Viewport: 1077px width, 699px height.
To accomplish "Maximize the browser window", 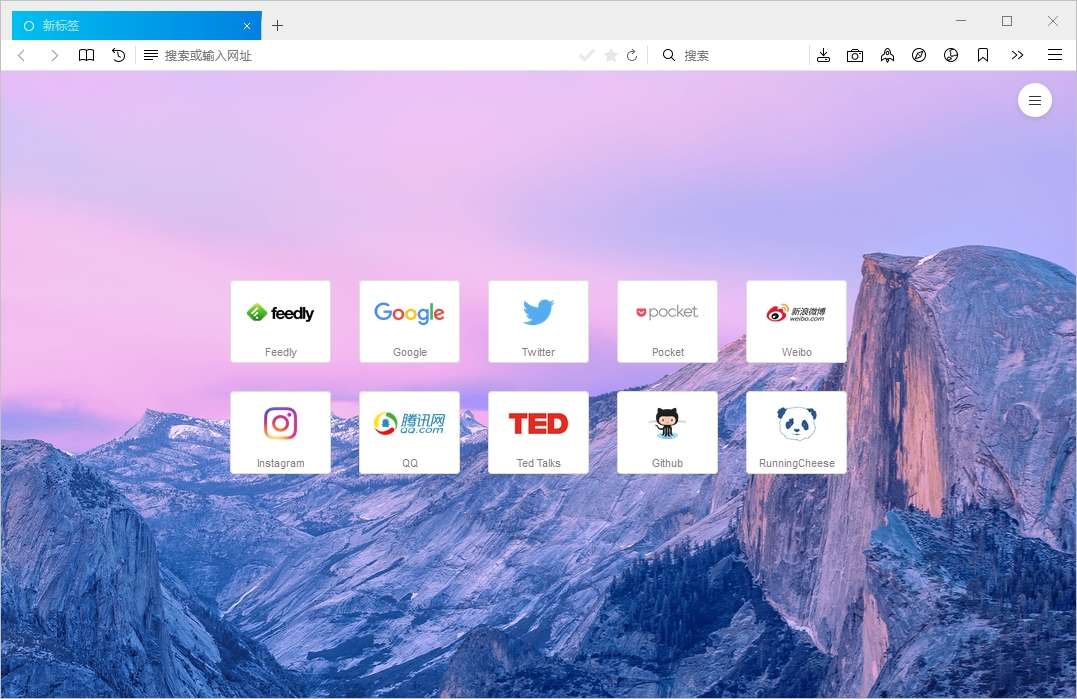I will [x=1007, y=21].
